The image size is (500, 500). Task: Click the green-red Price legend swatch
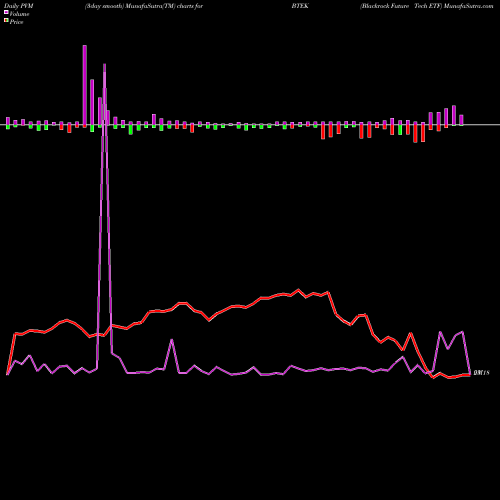[6, 21]
